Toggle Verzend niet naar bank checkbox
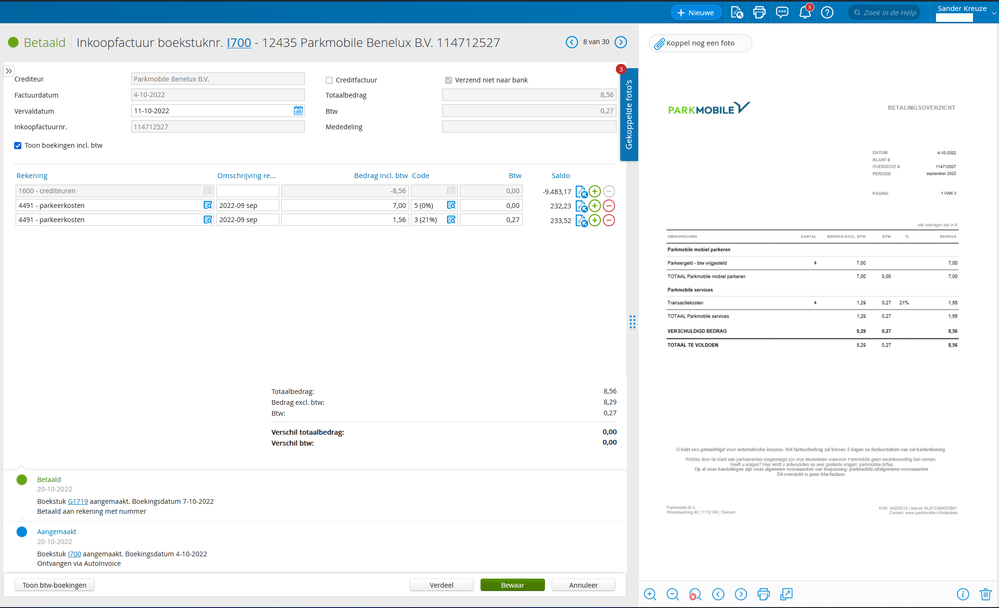The width and height of the screenshot is (999, 608). click(x=449, y=80)
